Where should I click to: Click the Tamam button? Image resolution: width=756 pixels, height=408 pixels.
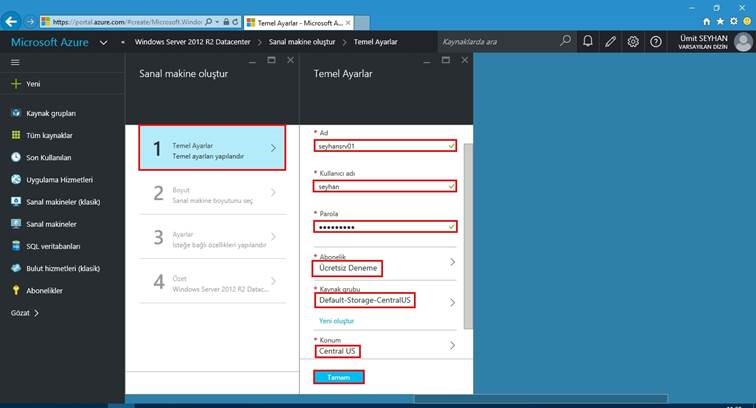coord(338,377)
